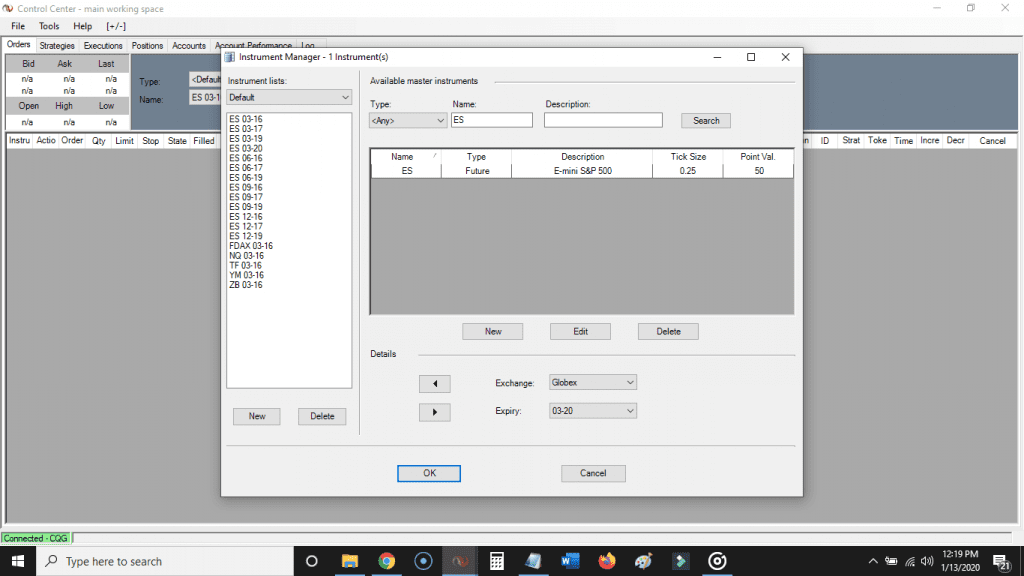Click the left arrow button in Details
The height and width of the screenshot is (576, 1024).
(434, 383)
